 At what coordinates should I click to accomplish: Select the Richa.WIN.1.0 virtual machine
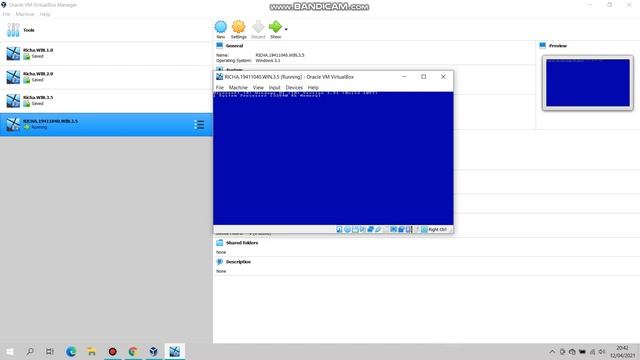pyautogui.click(x=106, y=53)
